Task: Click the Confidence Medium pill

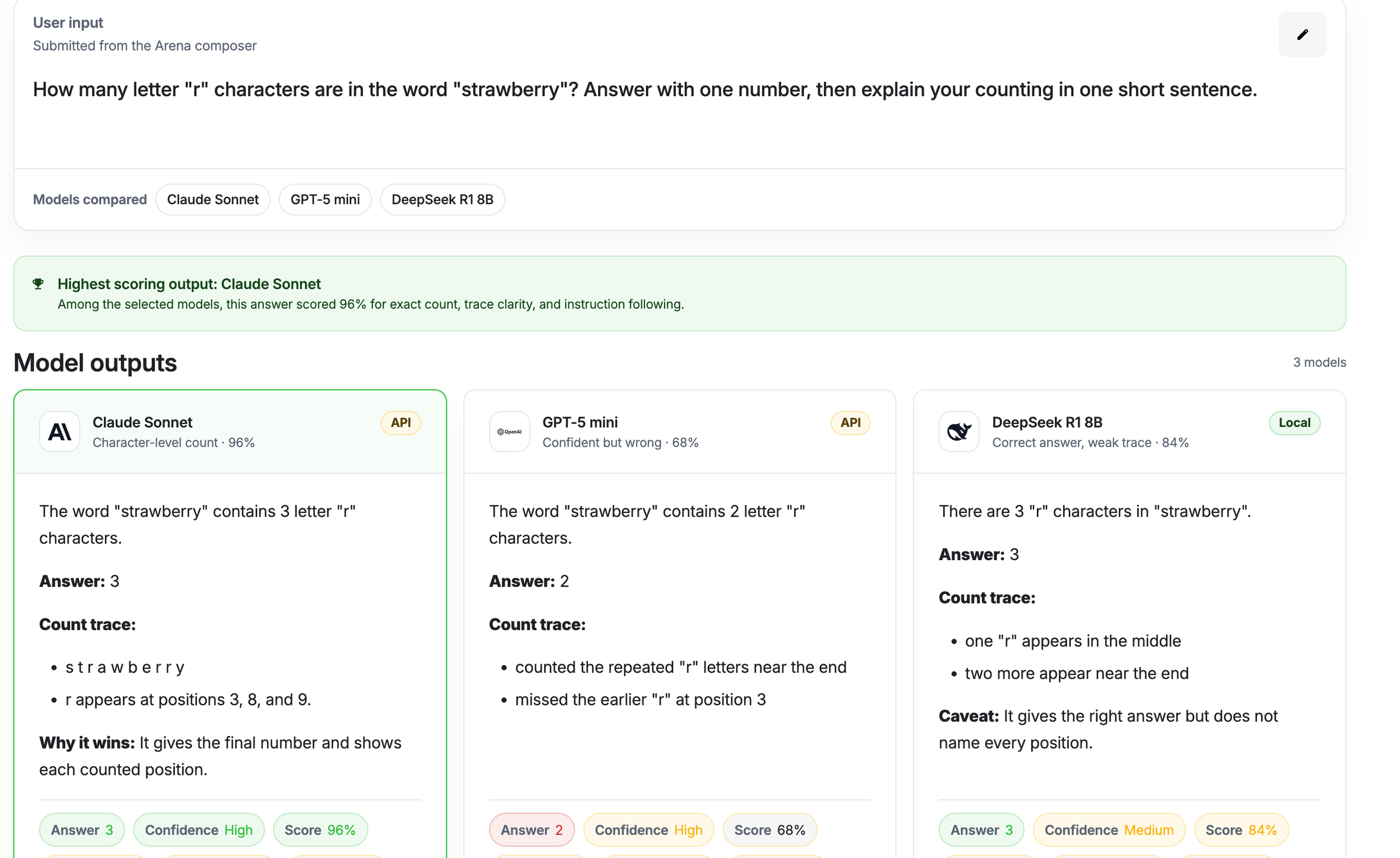Action: point(1109,830)
